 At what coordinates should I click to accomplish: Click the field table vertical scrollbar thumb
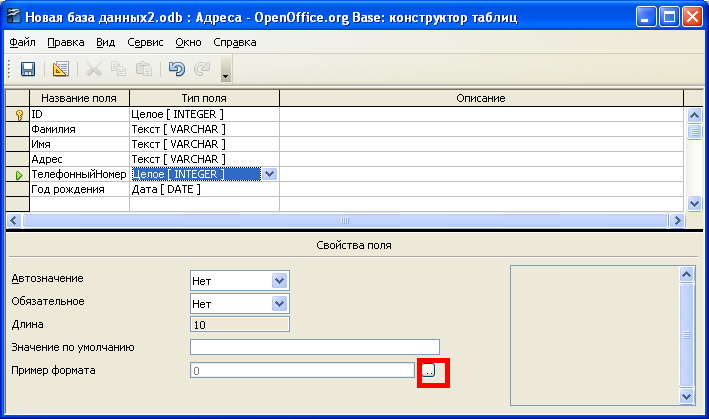(x=694, y=132)
